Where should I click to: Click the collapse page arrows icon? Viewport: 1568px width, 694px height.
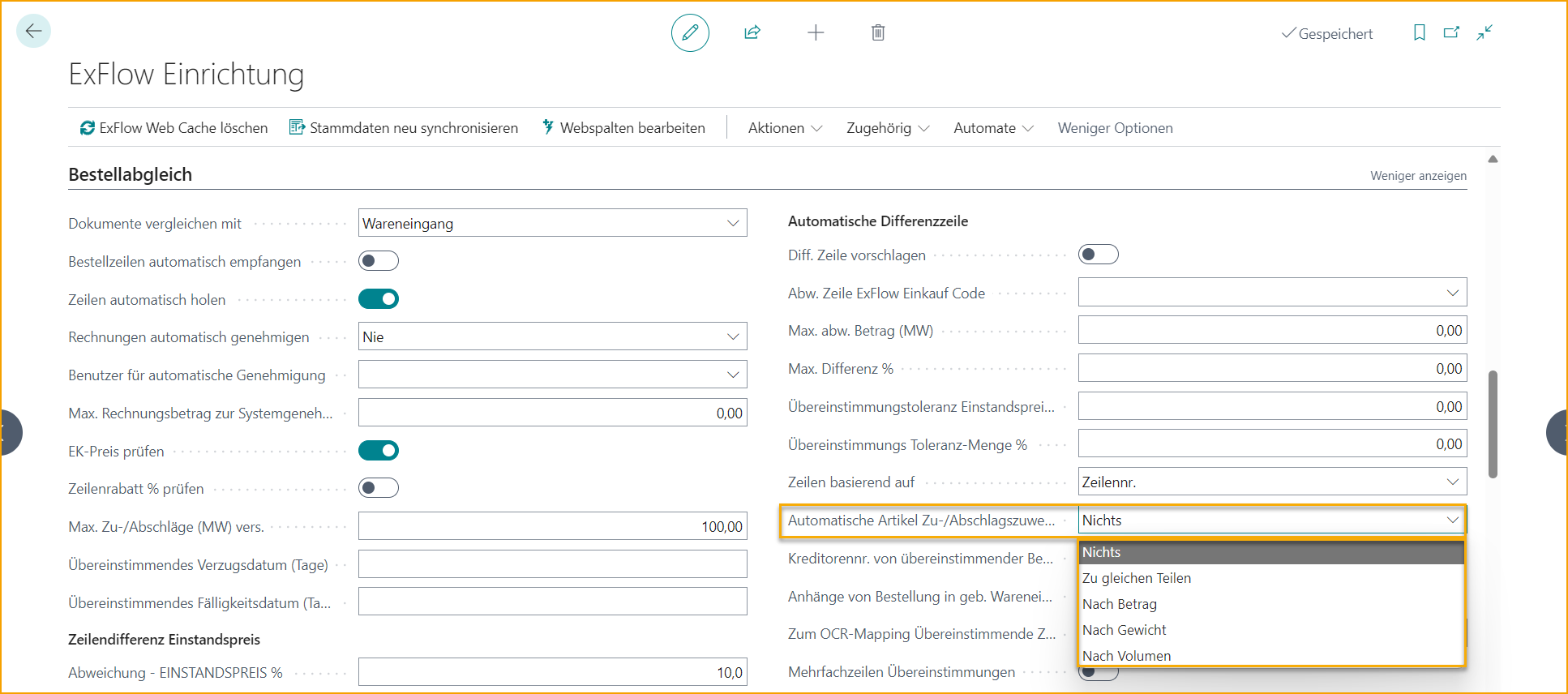[1484, 32]
